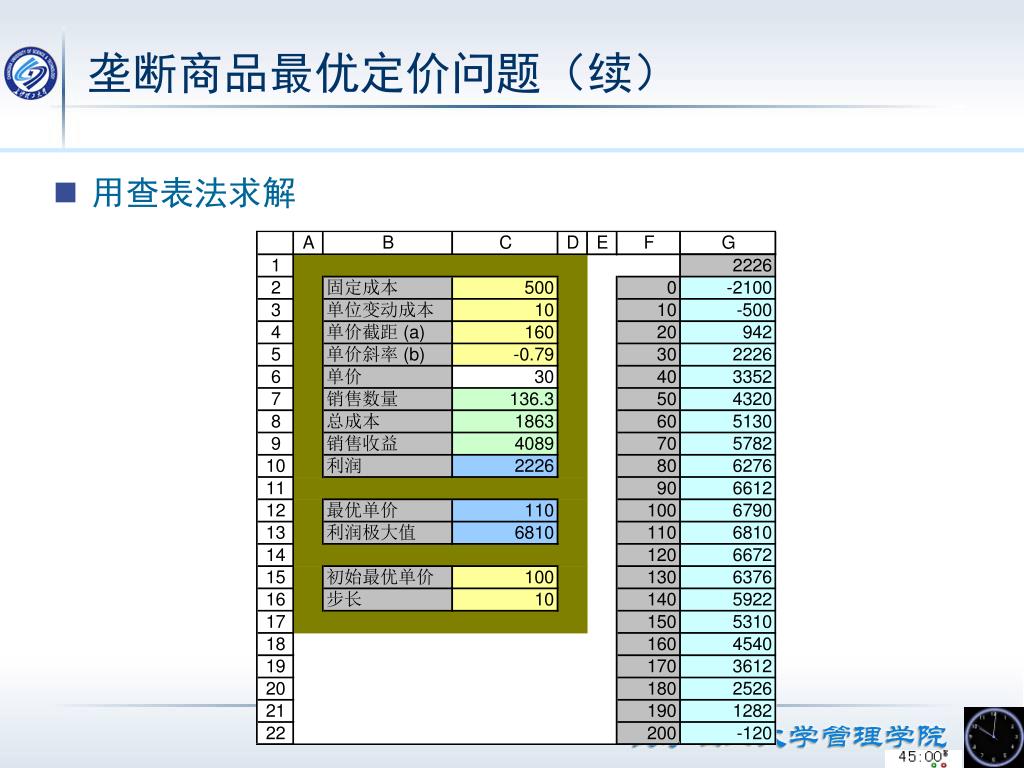Click the profit cell 2526
The image size is (1024, 768).
tap(728, 688)
